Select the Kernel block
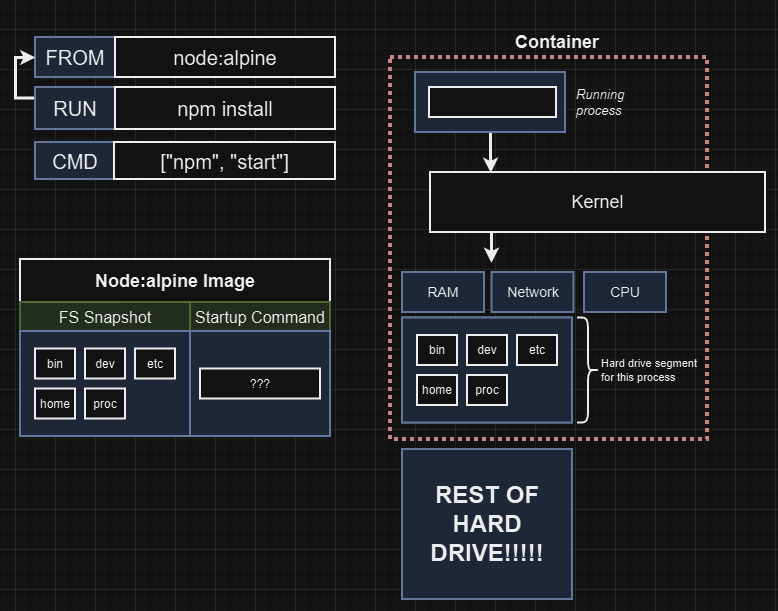 tap(597, 202)
